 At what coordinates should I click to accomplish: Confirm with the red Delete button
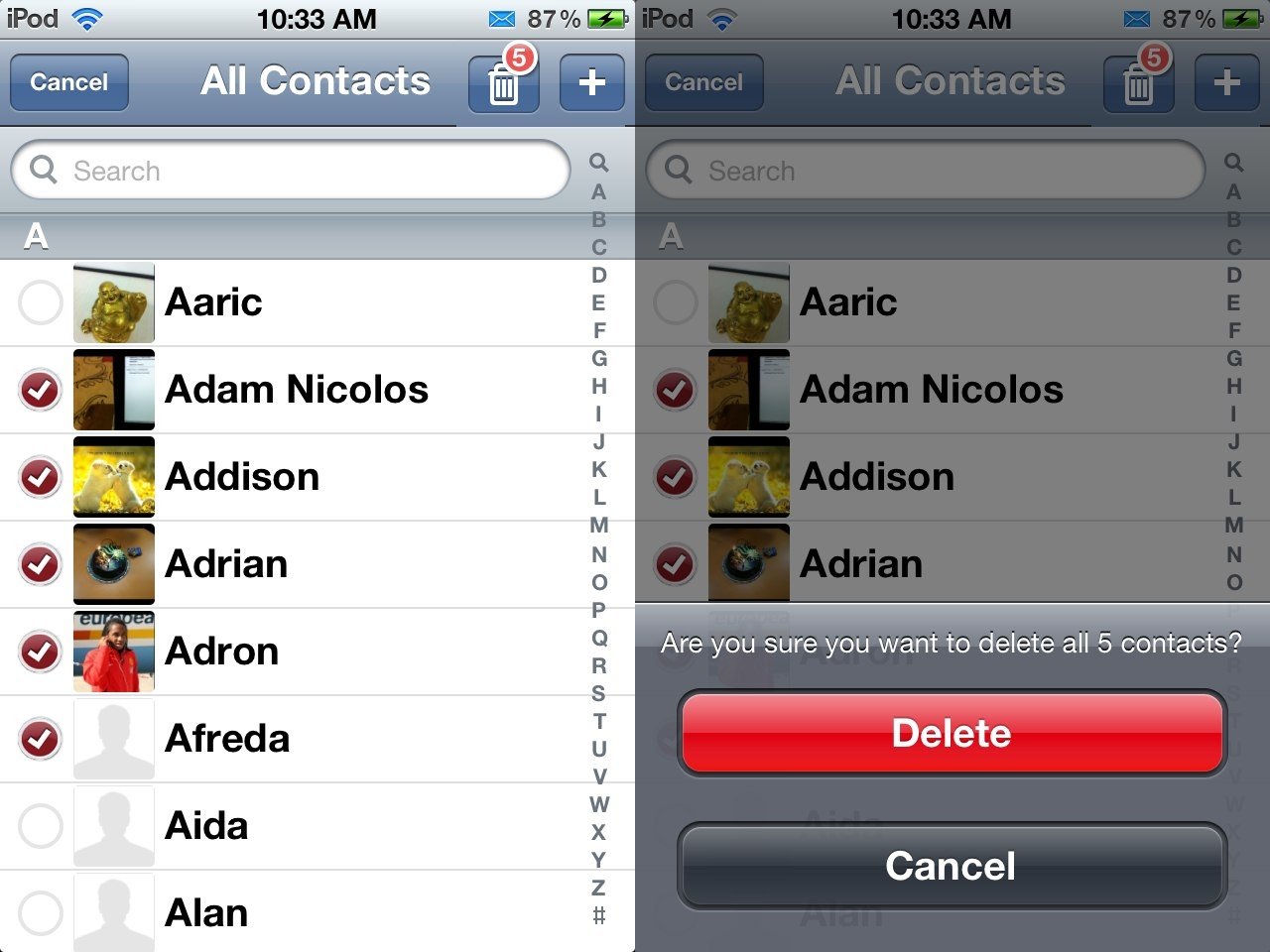[952, 733]
